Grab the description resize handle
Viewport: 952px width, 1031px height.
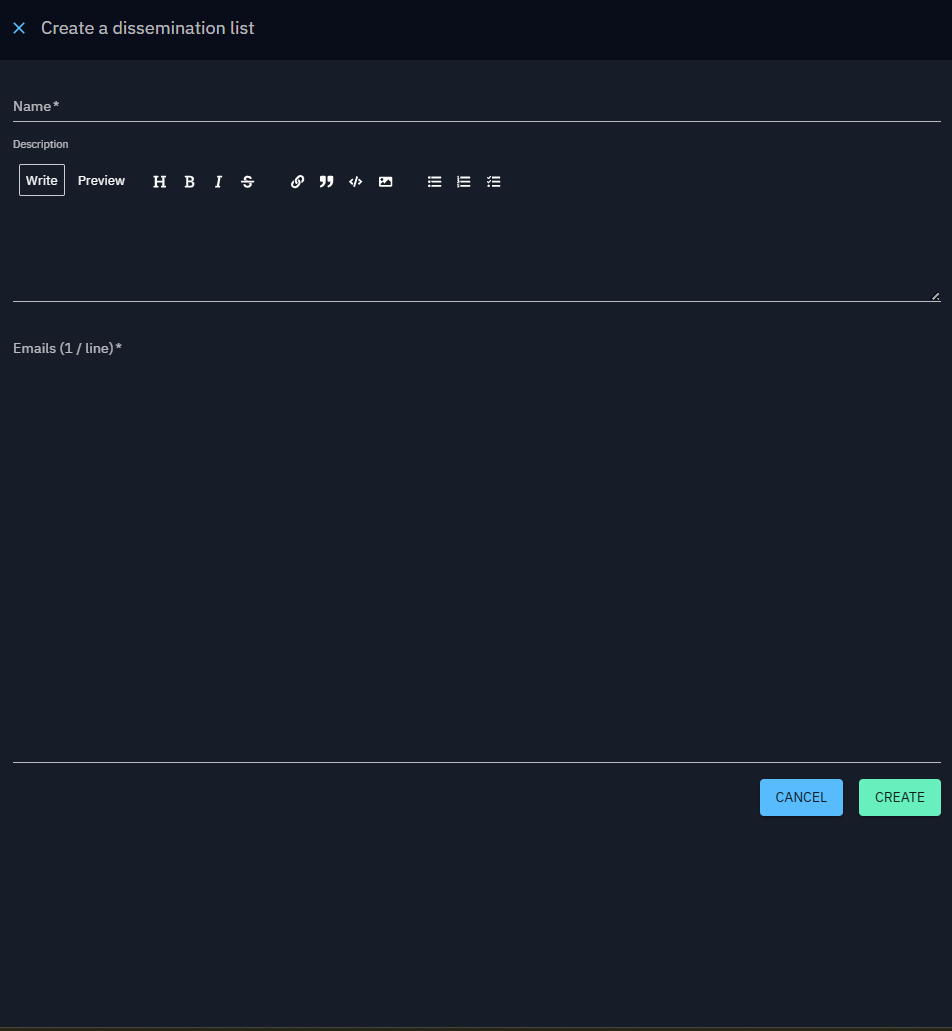[935, 296]
